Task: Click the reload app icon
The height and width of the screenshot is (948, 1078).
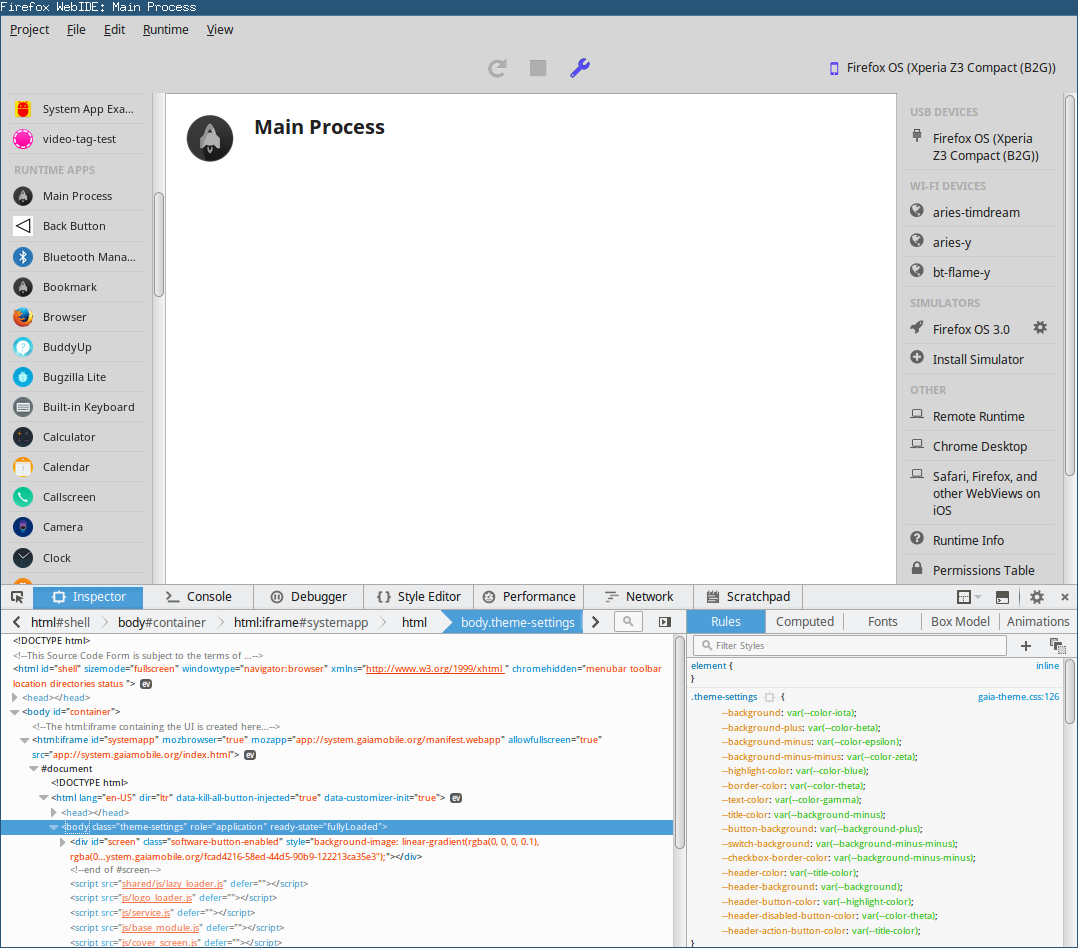Action: (x=497, y=68)
